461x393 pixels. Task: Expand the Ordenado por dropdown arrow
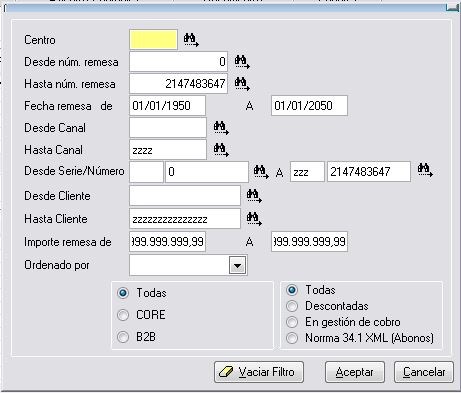(x=237, y=266)
